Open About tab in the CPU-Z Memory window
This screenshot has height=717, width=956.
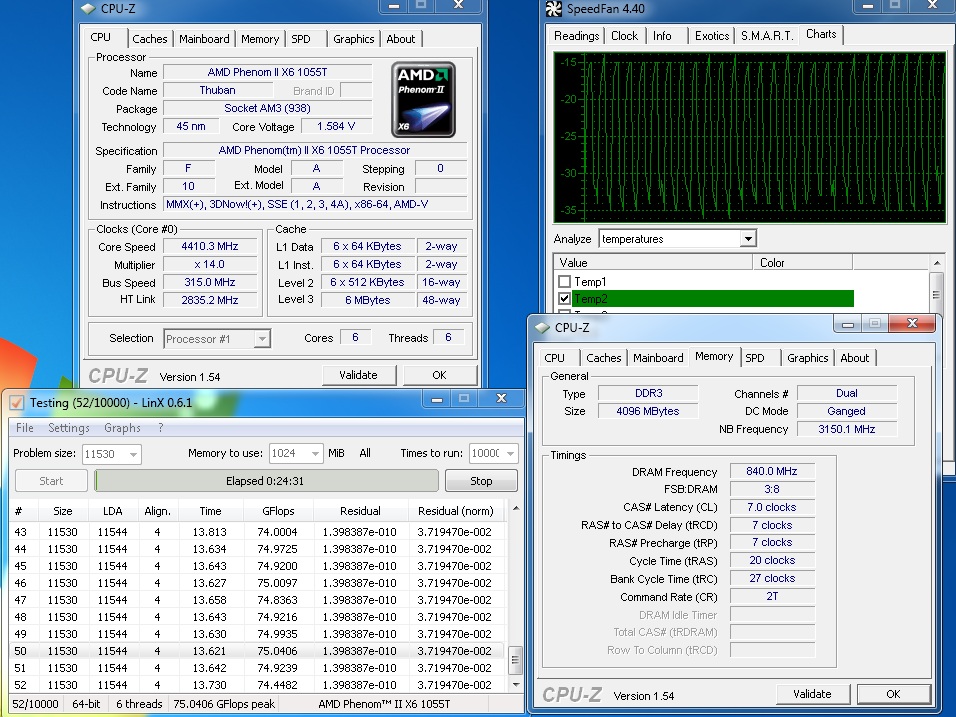pos(855,358)
